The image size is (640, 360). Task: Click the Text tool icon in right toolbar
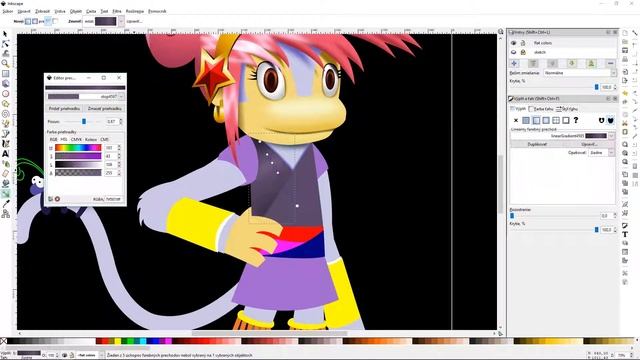coord(625,234)
